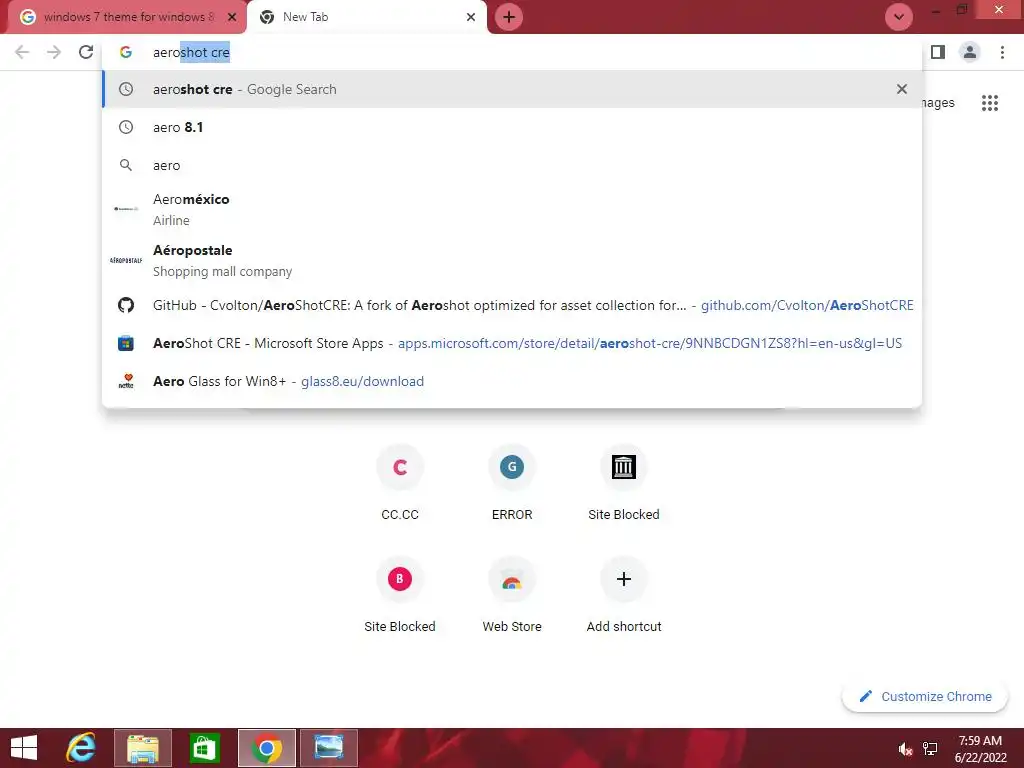
Task: Open the Site Blocked shortcut with B icon
Action: 400,594
